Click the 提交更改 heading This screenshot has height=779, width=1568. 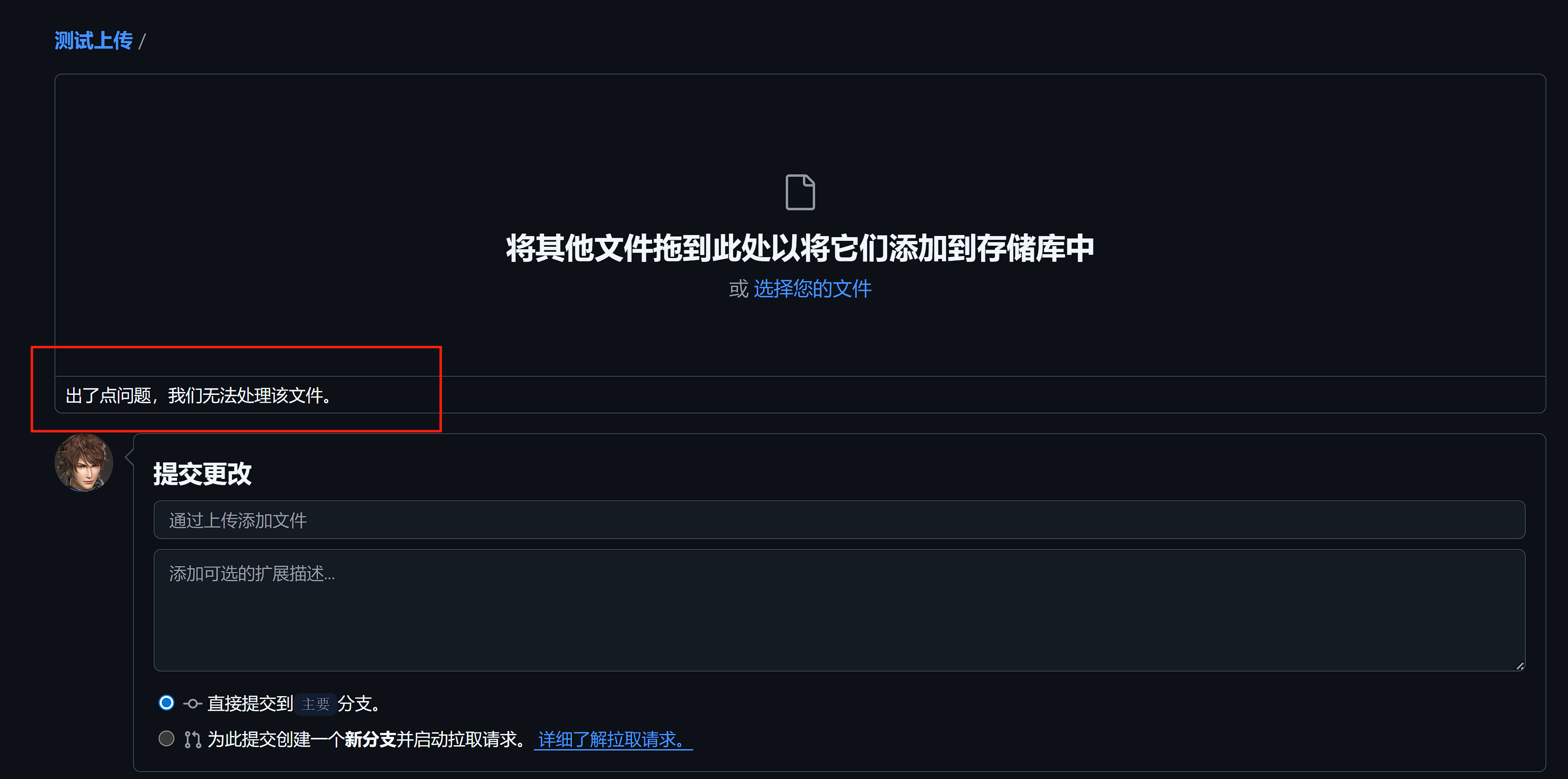(202, 473)
